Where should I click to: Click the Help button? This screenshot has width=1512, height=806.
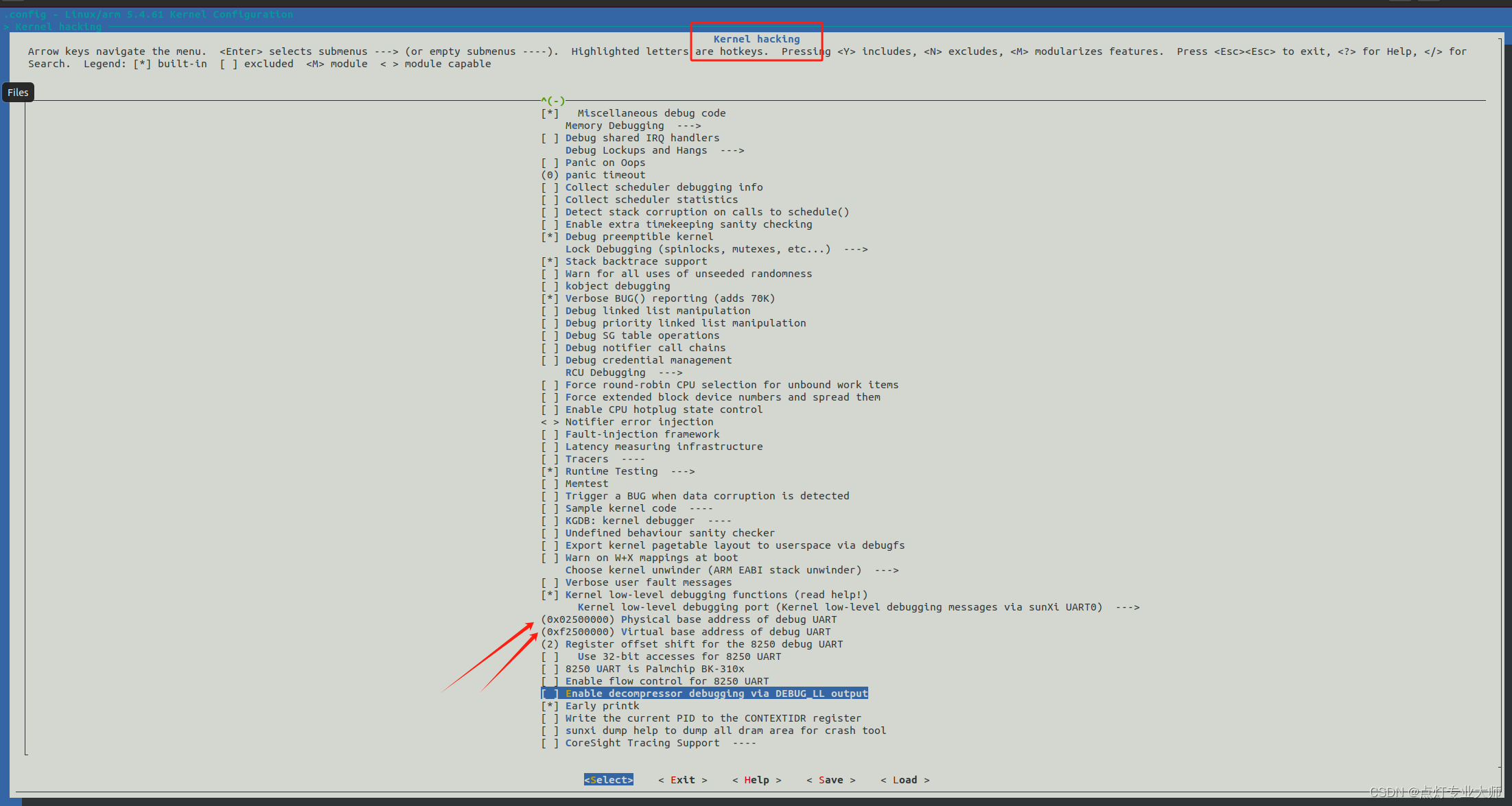click(x=756, y=781)
